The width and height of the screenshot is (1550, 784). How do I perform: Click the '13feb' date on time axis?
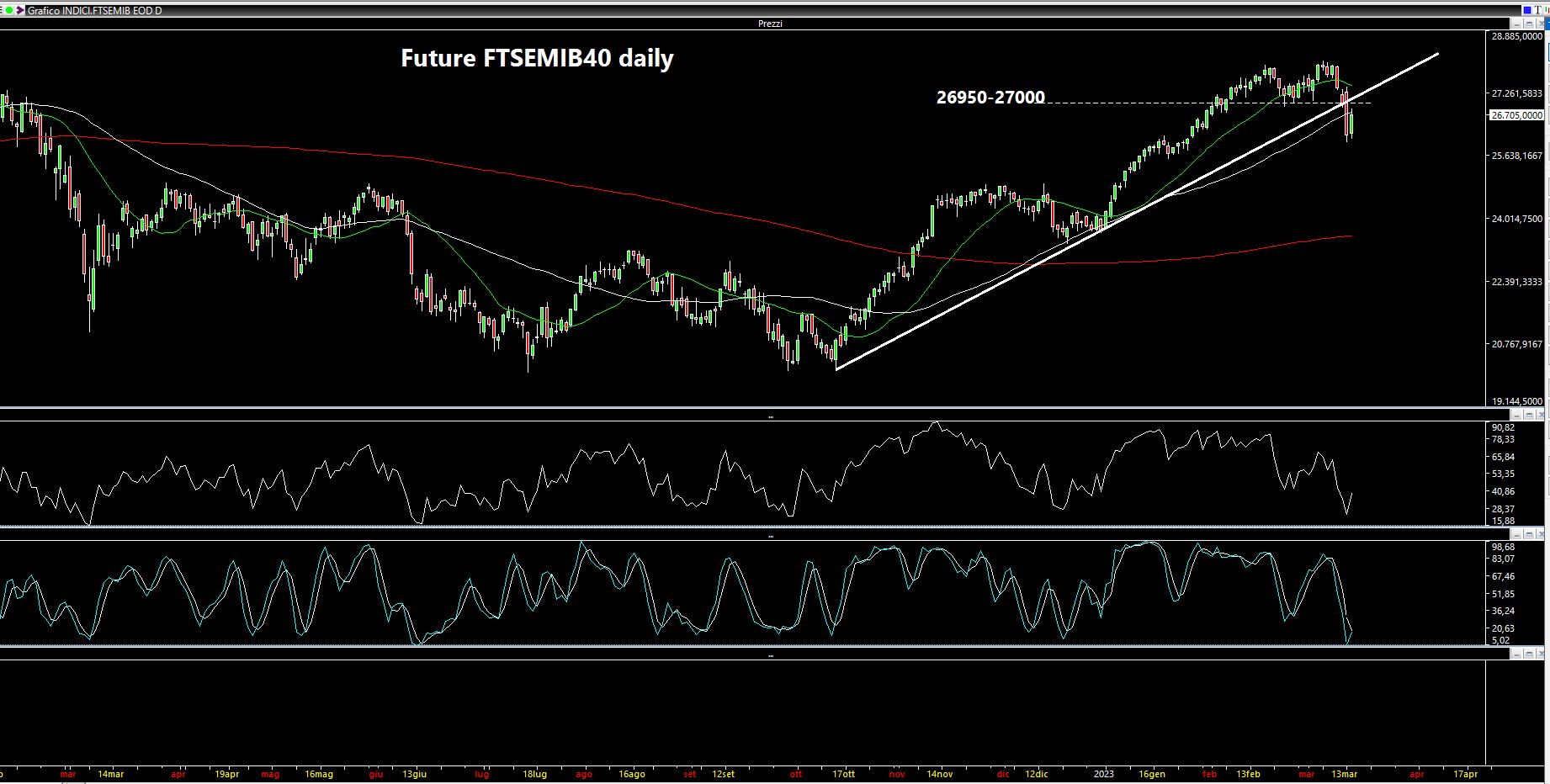pos(1248,774)
